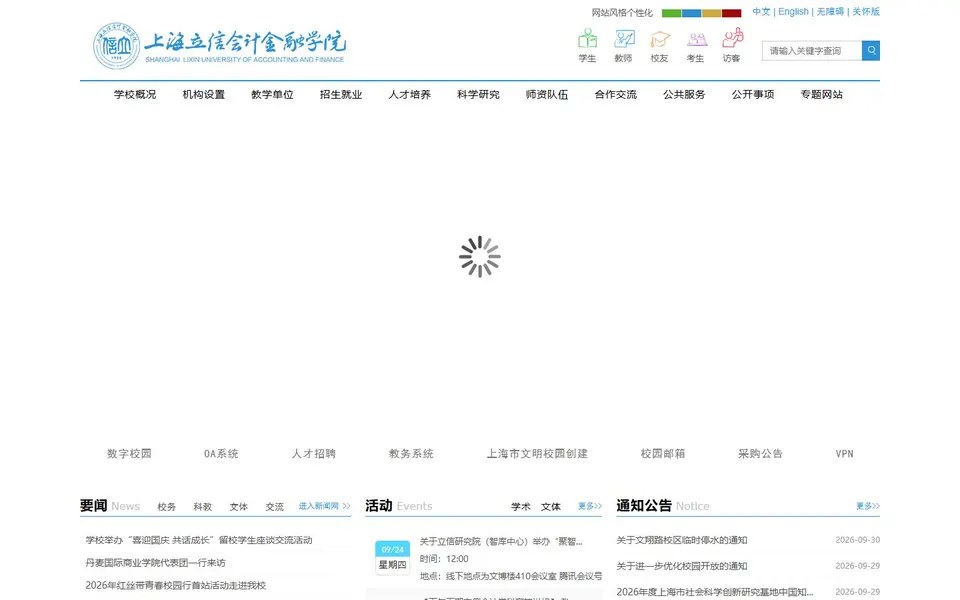The height and width of the screenshot is (600, 960).
Task: Go to the OA系统 quick link
Action: click(x=221, y=454)
